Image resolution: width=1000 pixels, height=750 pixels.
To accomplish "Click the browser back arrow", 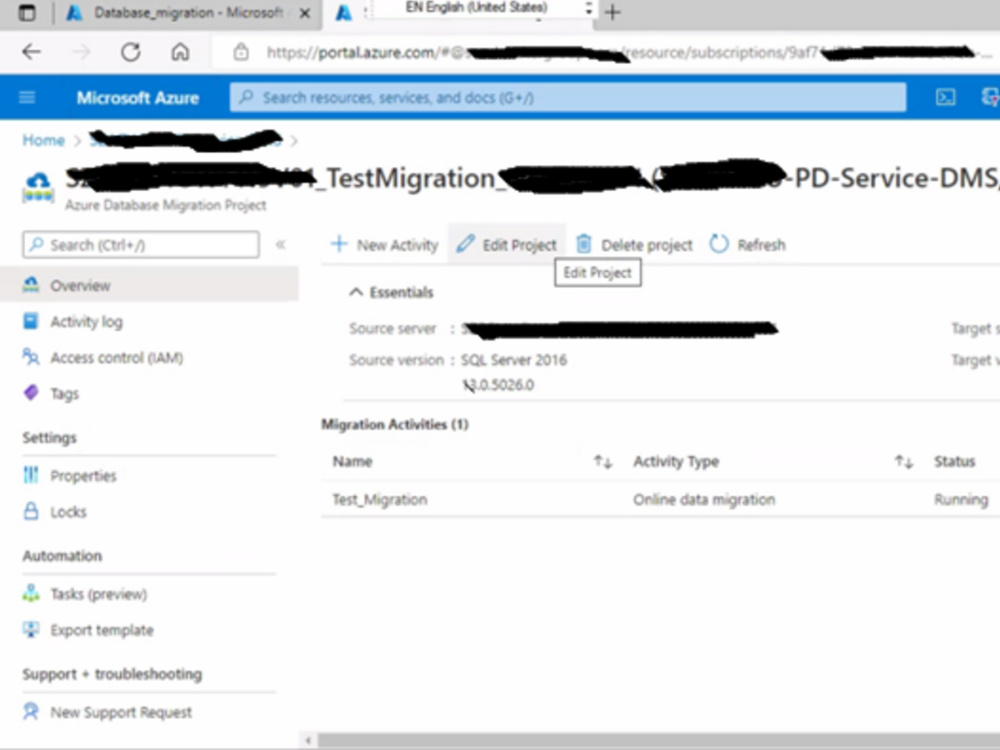I will tap(31, 52).
